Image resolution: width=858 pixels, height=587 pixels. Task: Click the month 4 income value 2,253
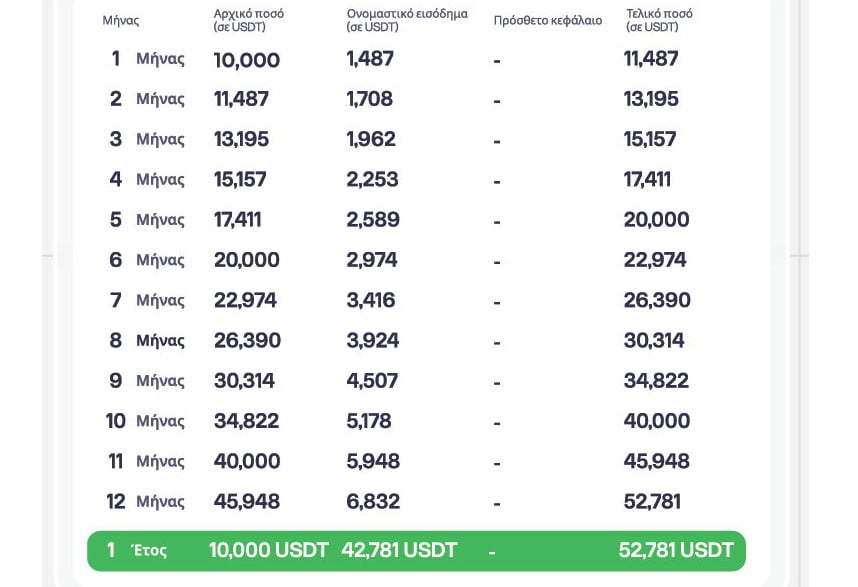[373, 179]
